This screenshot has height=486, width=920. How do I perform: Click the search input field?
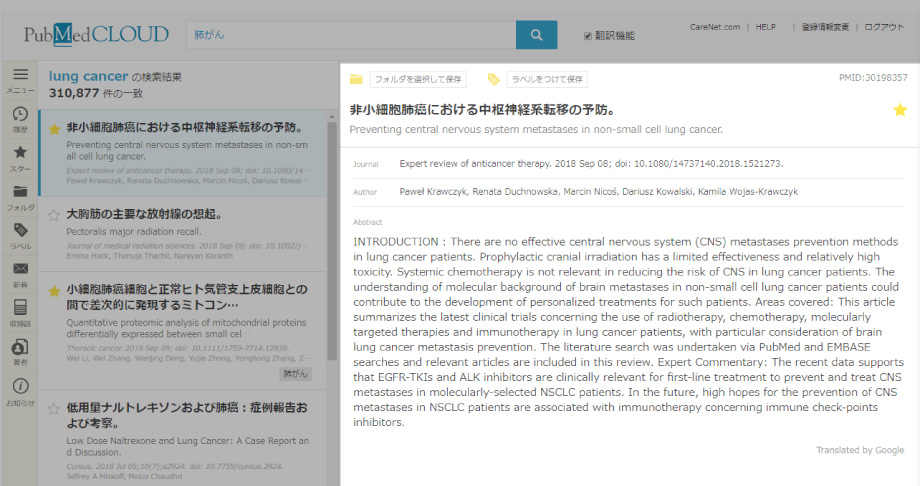350,35
